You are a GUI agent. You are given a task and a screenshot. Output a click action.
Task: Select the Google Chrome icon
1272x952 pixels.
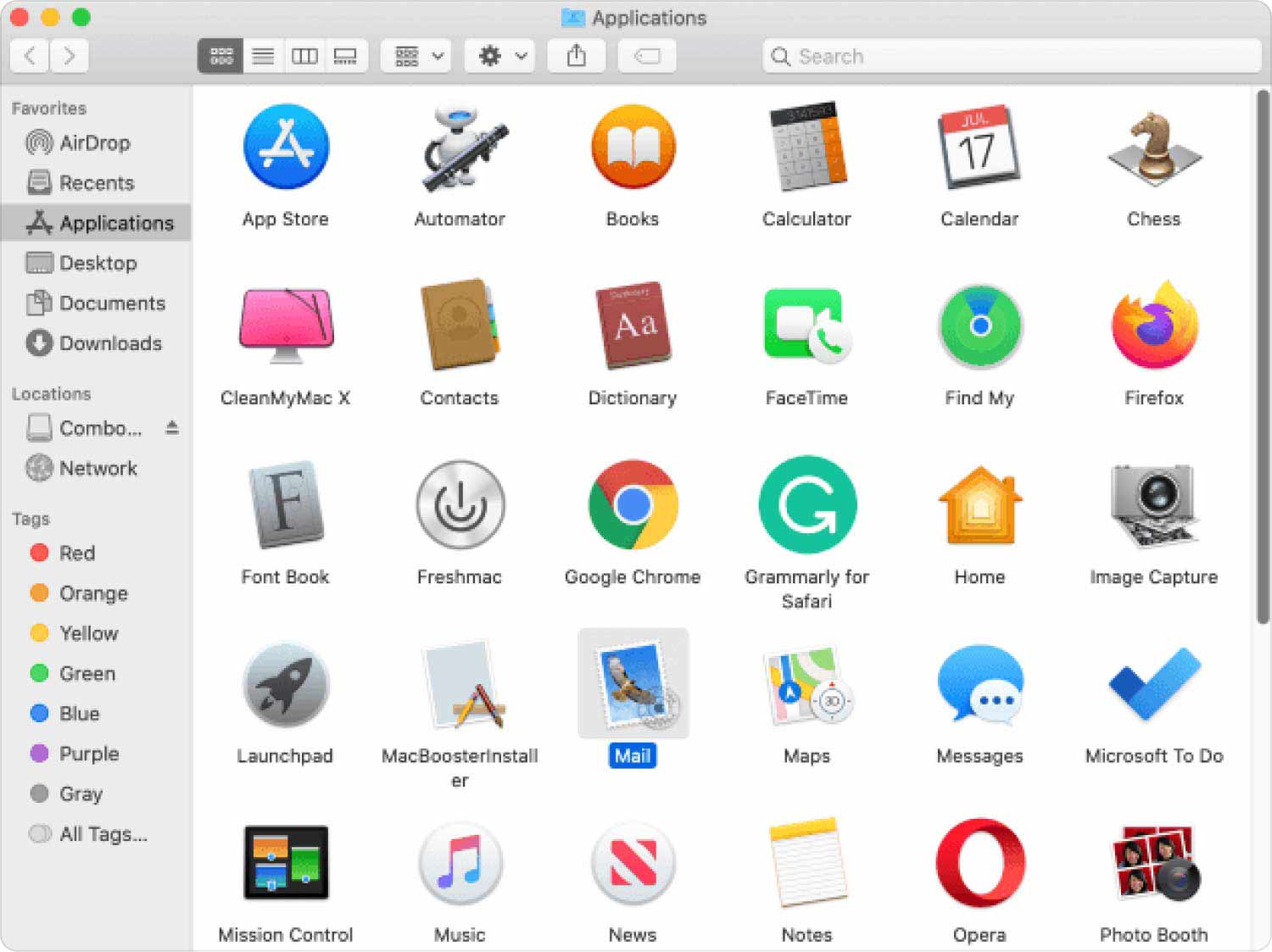pos(633,504)
